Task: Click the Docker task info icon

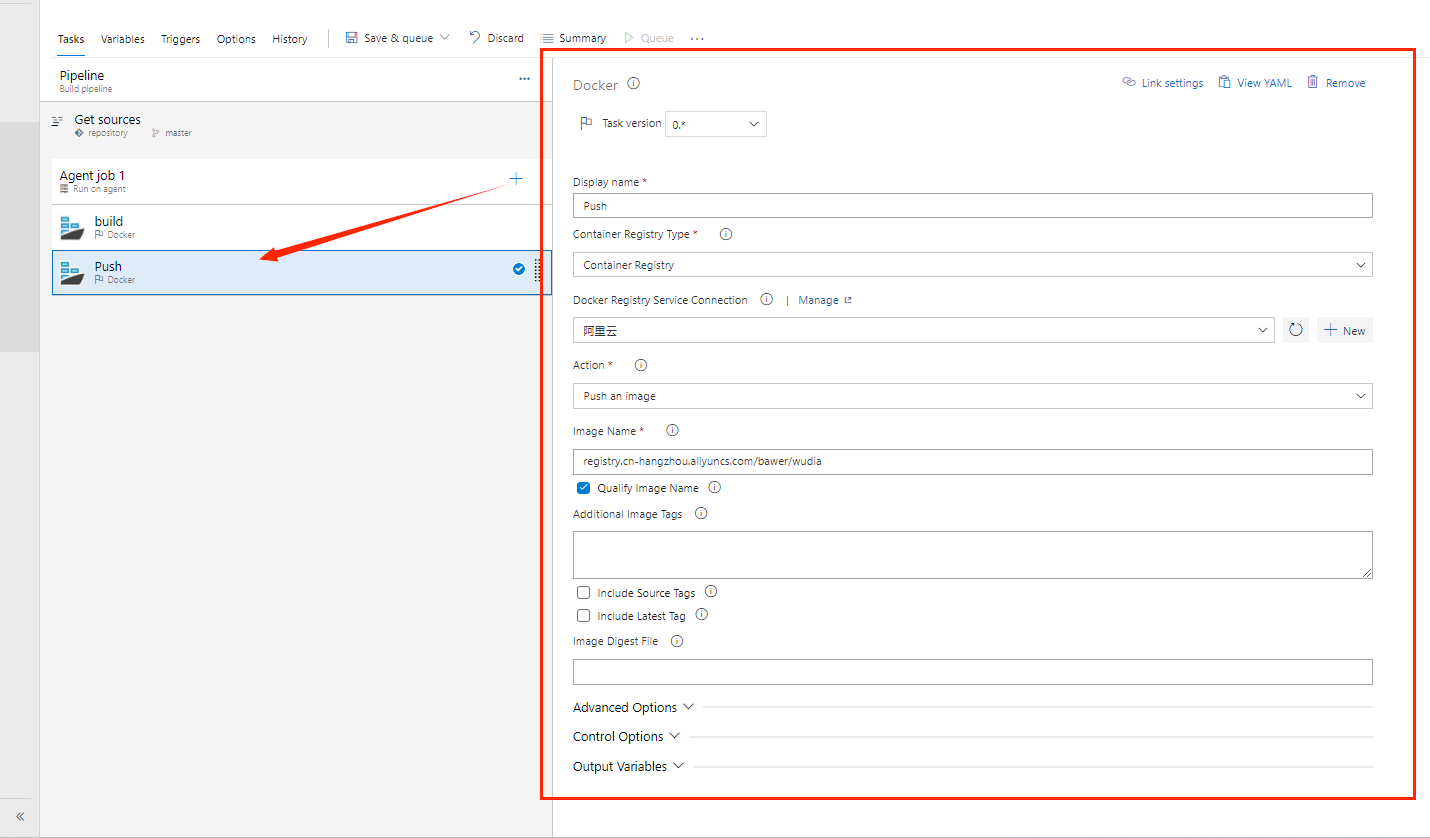Action: click(x=633, y=84)
